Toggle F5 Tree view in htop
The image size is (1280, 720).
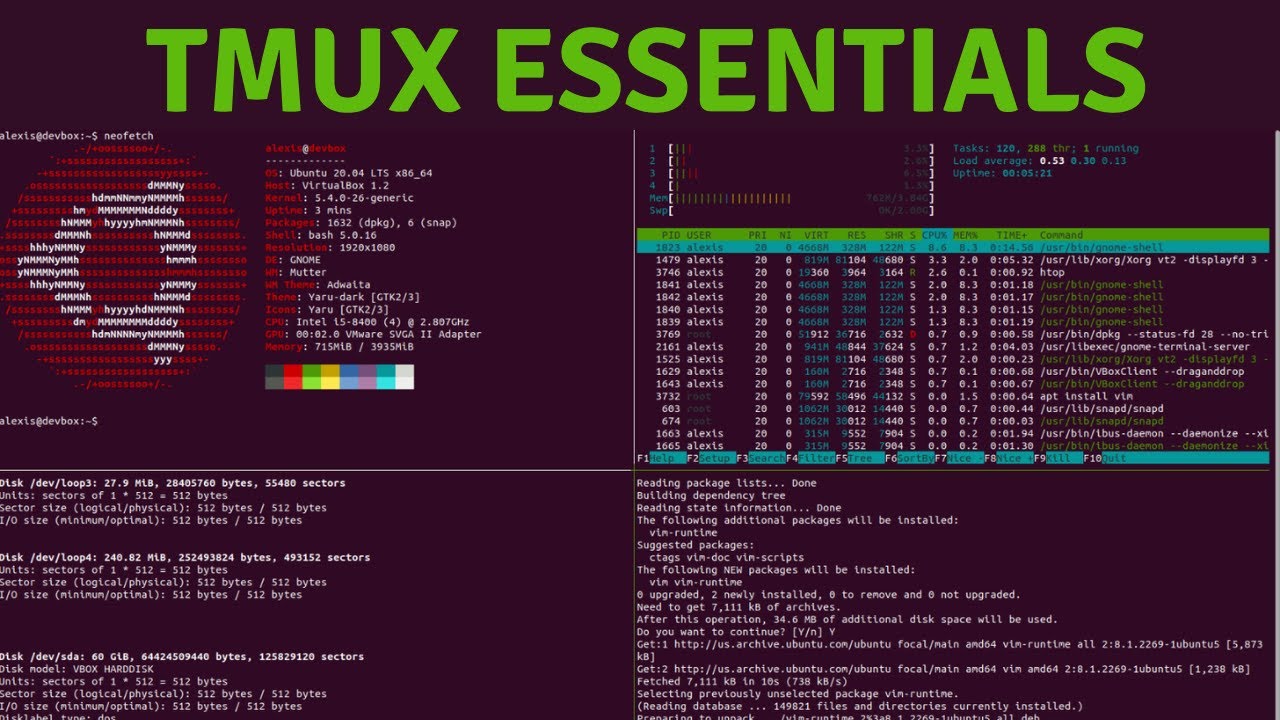click(x=860, y=458)
